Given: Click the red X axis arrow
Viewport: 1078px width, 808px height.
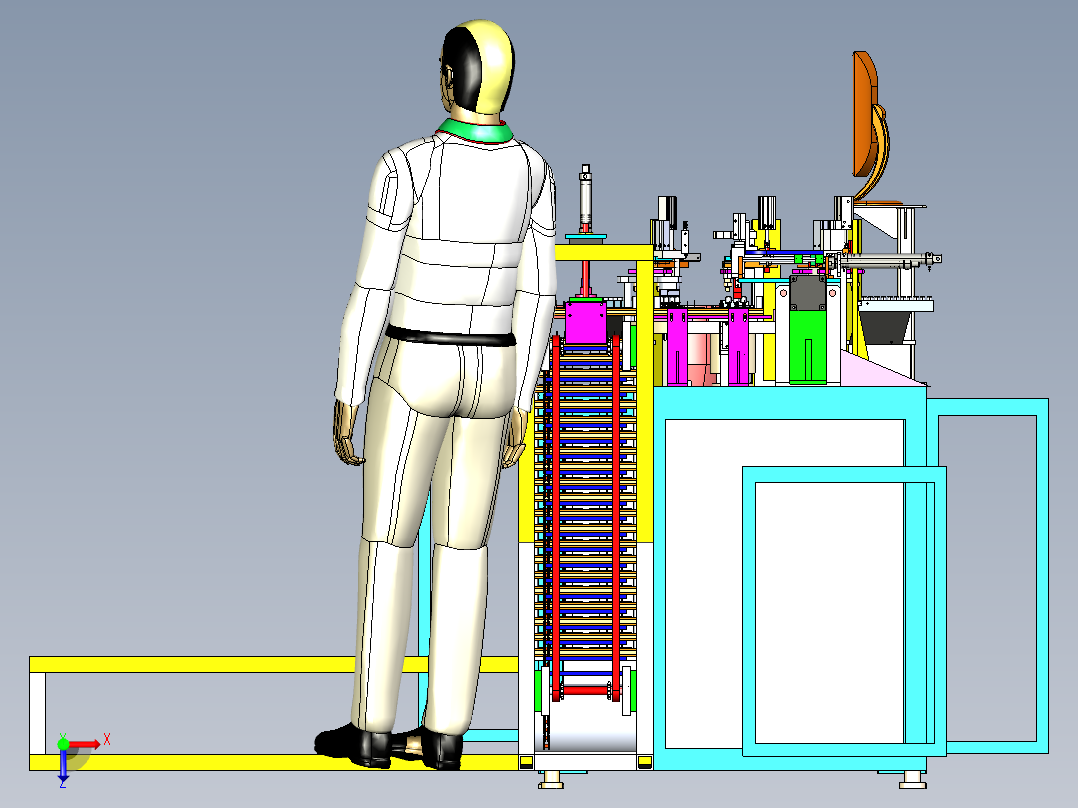Looking at the screenshot, I should 85,743.
